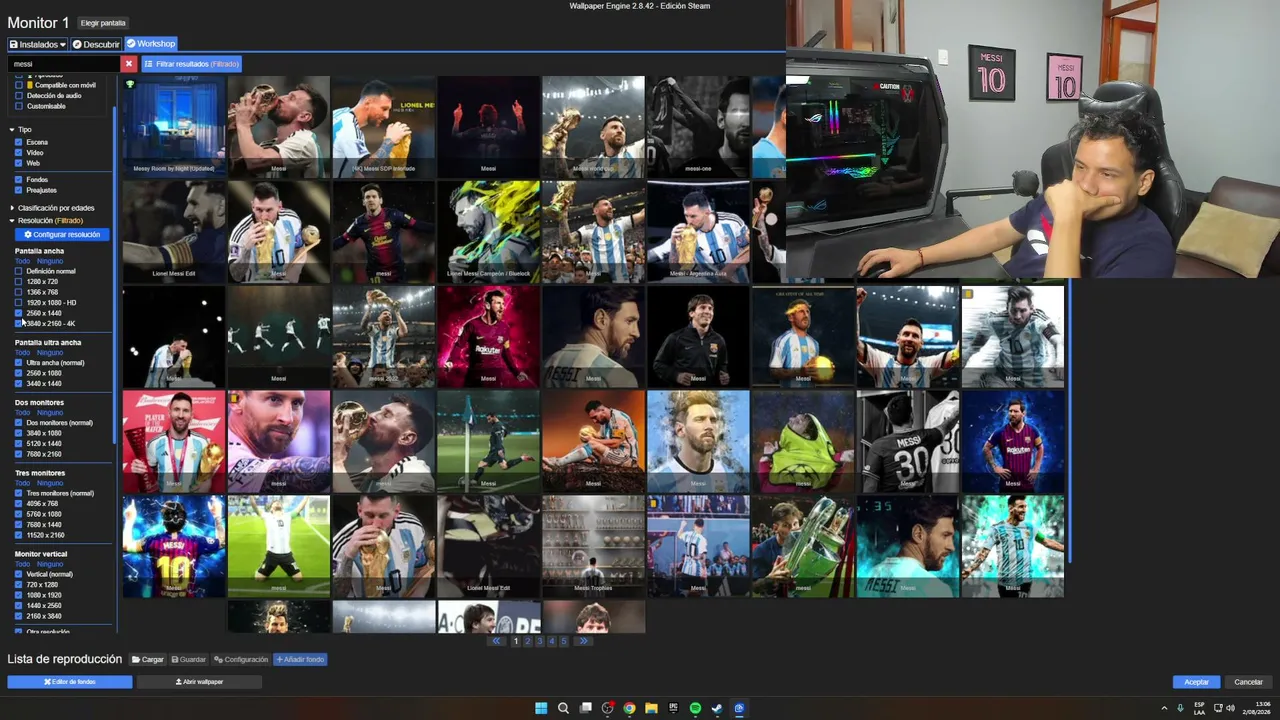The image size is (1280, 720).
Task: Click Ninguno under Pantalla ancha
Action: [50, 261]
